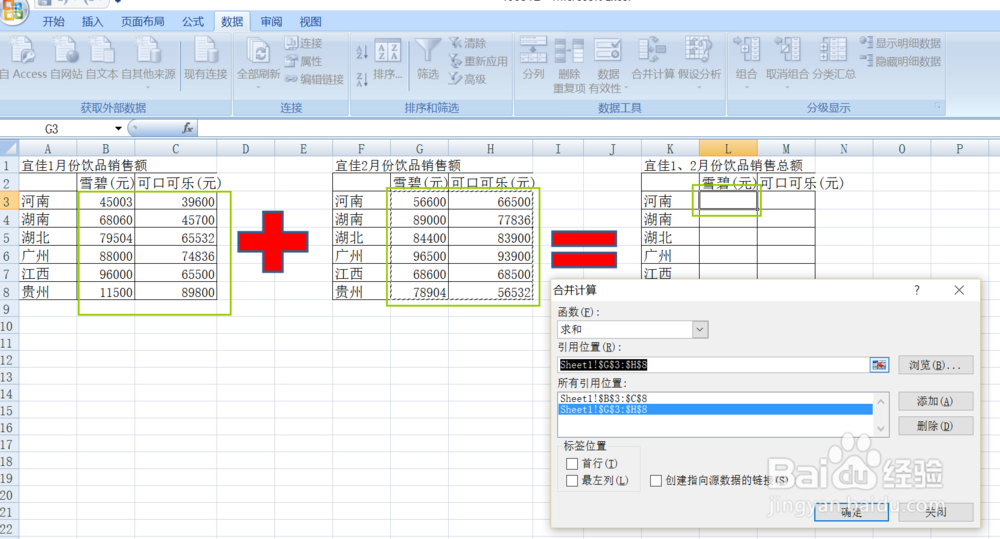Sort ascending A to Z icon
Image resolution: width=1000 pixels, height=539 pixels.
(x=362, y=52)
